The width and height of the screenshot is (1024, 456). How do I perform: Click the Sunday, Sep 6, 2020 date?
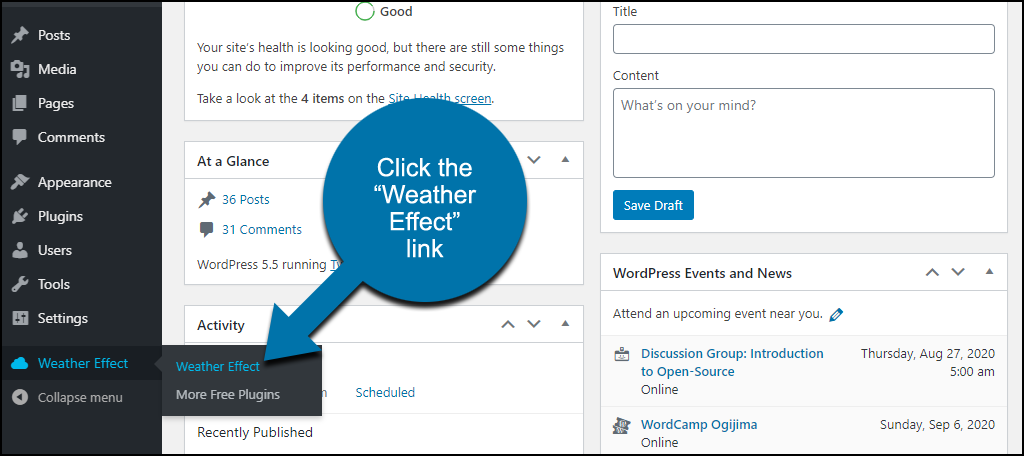pos(937,425)
